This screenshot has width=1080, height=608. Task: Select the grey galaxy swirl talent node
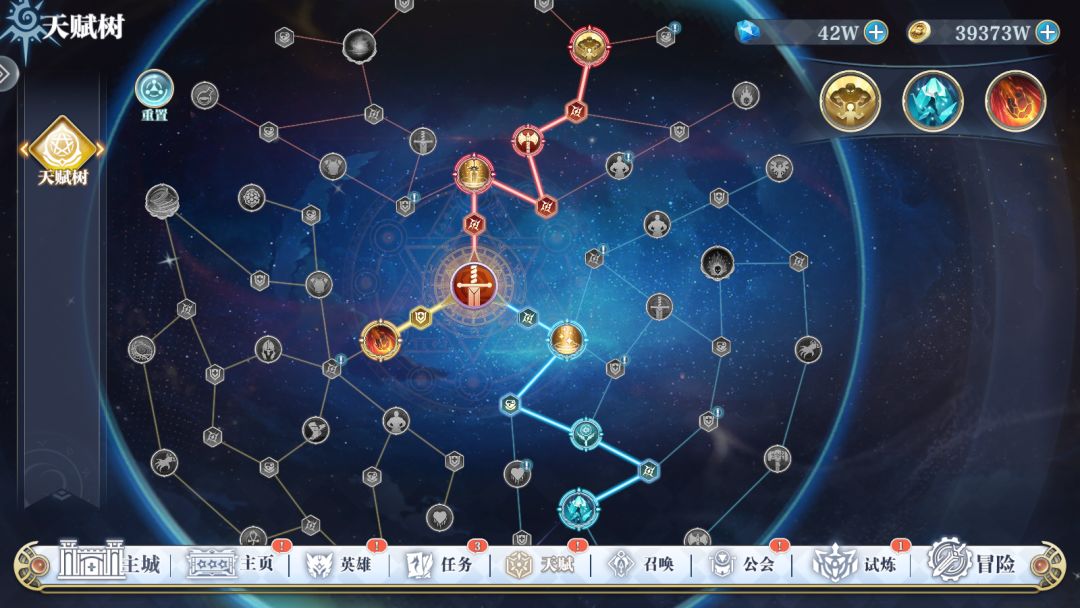pyautogui.click(x=359, y=46)
